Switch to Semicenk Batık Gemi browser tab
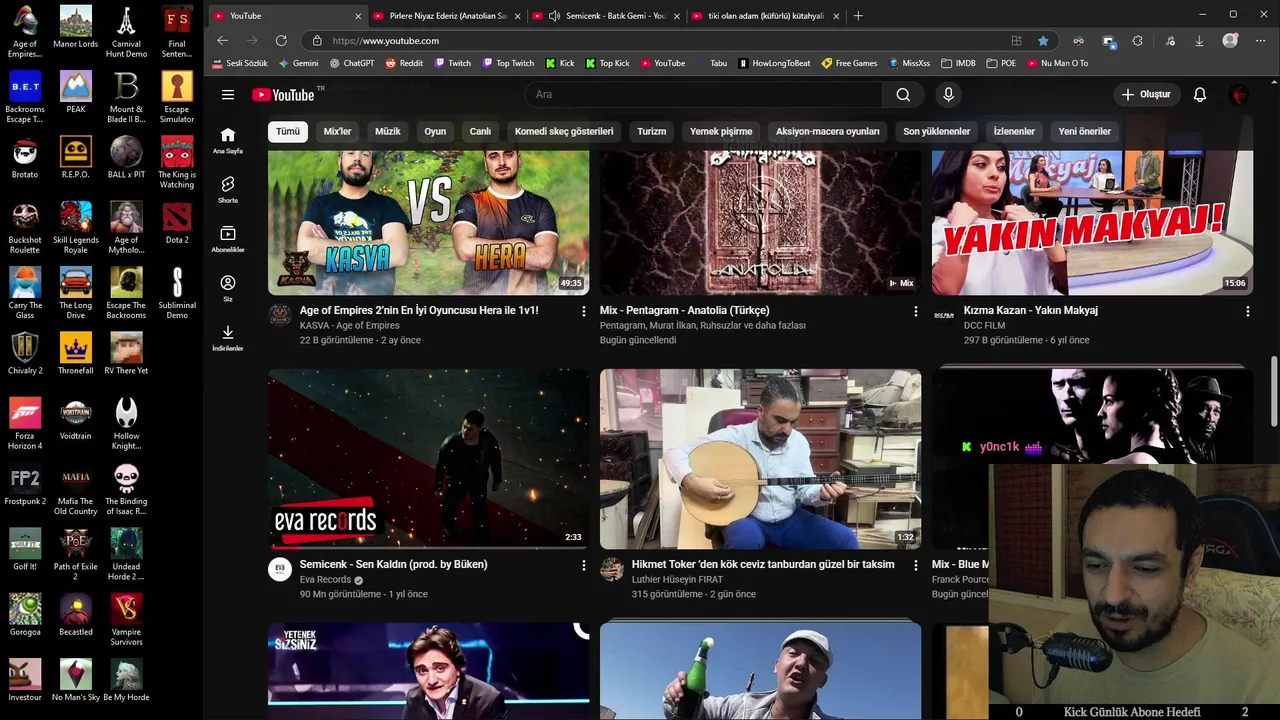Viewport: 1280px width, 720px height. [x=607, y=16]
